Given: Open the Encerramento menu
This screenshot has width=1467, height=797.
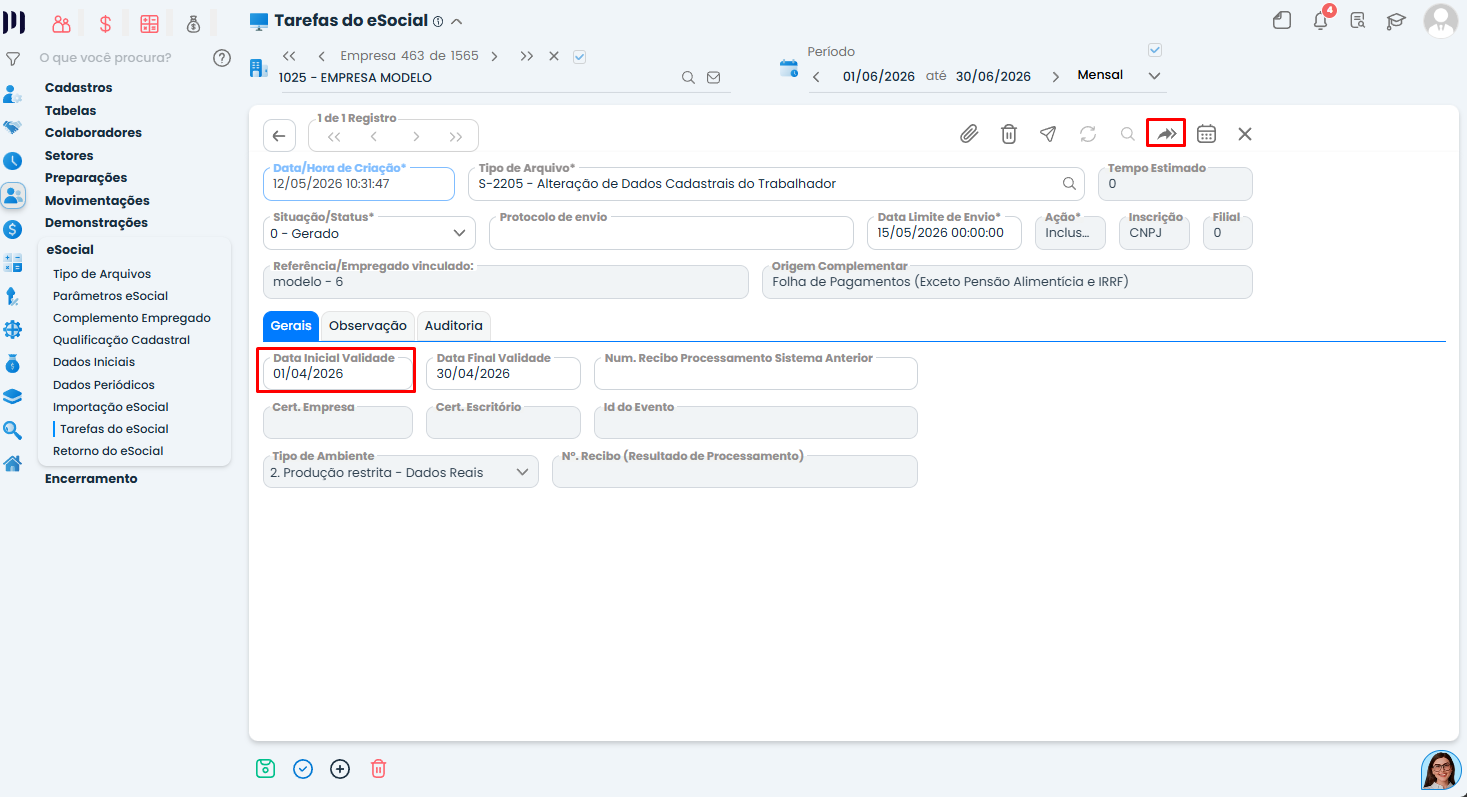Looking at the screenshot, I should 91,478.
